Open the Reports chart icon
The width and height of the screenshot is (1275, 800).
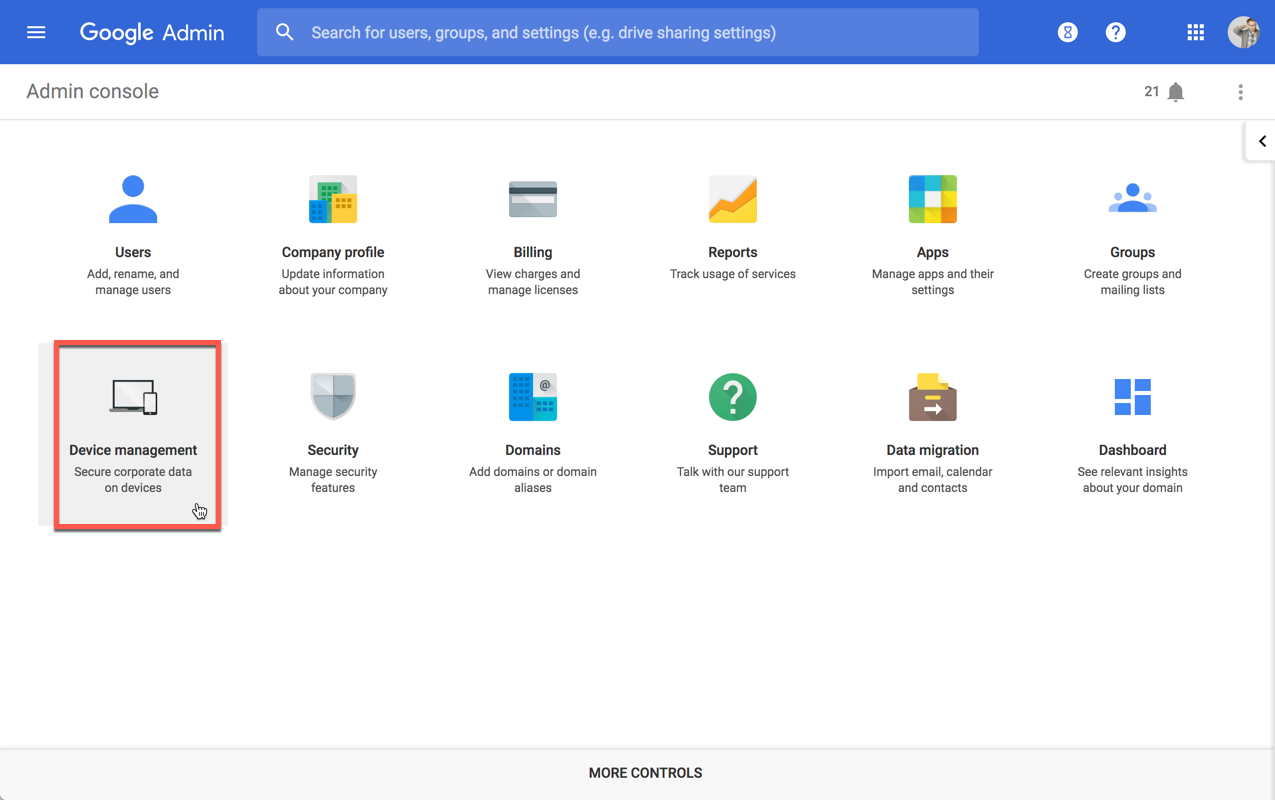(733, 200)
